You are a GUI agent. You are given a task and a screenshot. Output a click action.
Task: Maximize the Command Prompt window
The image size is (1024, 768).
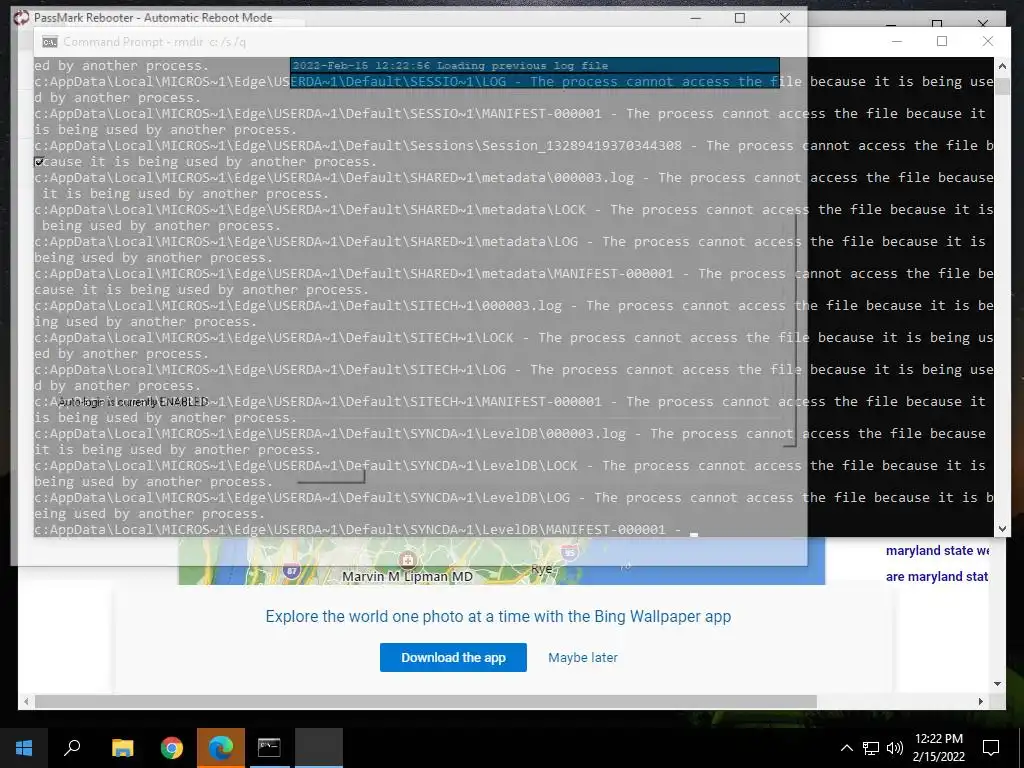tap(942, 41)
